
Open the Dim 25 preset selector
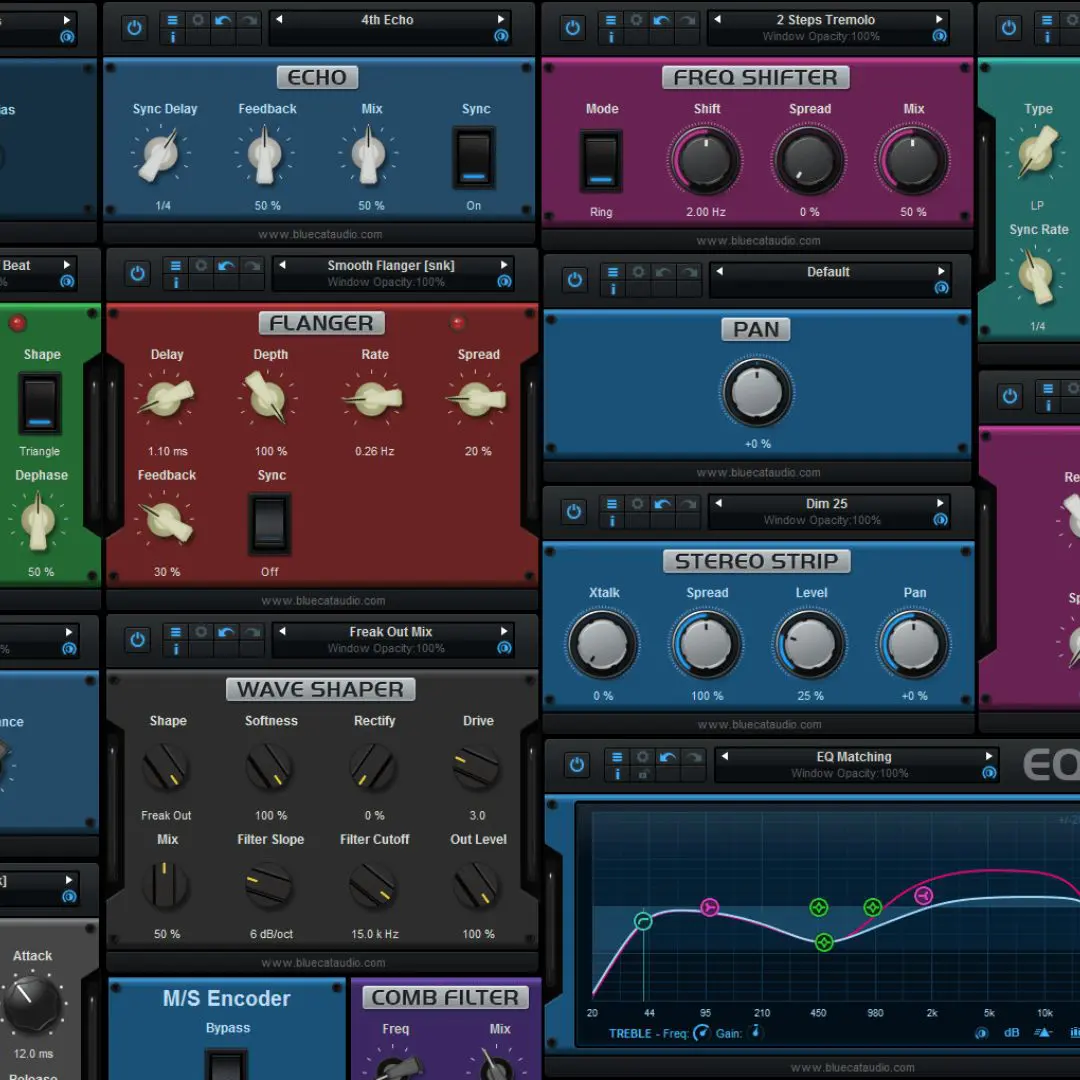coord(829,512)
